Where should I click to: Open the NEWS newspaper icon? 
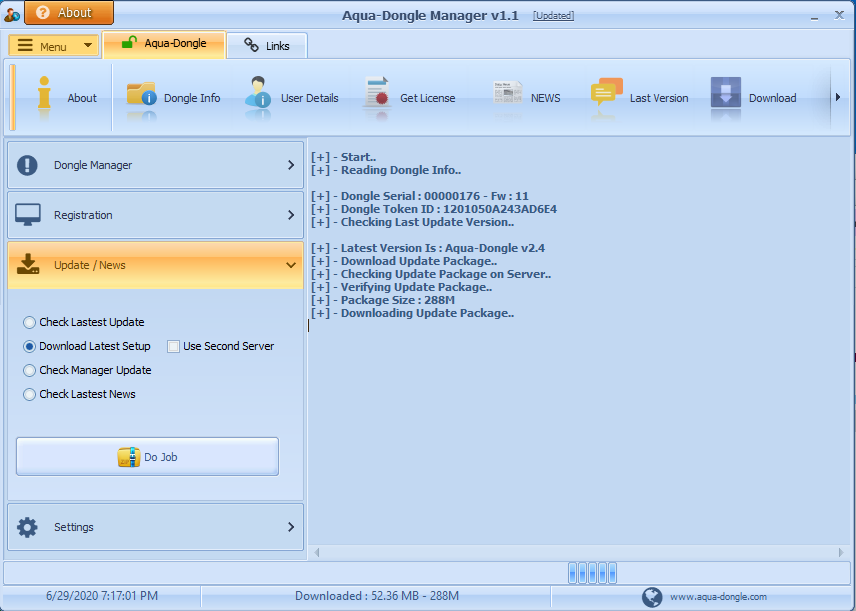[x=508, y=92]
